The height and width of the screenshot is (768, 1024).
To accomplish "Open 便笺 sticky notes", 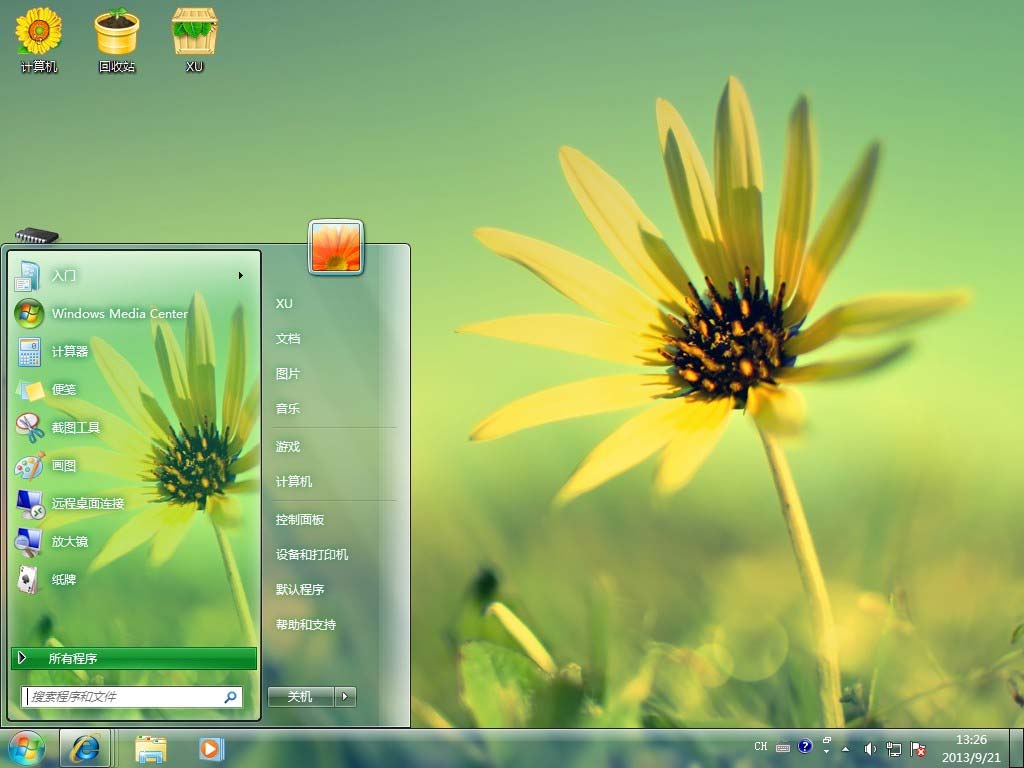I will point(64,390).
